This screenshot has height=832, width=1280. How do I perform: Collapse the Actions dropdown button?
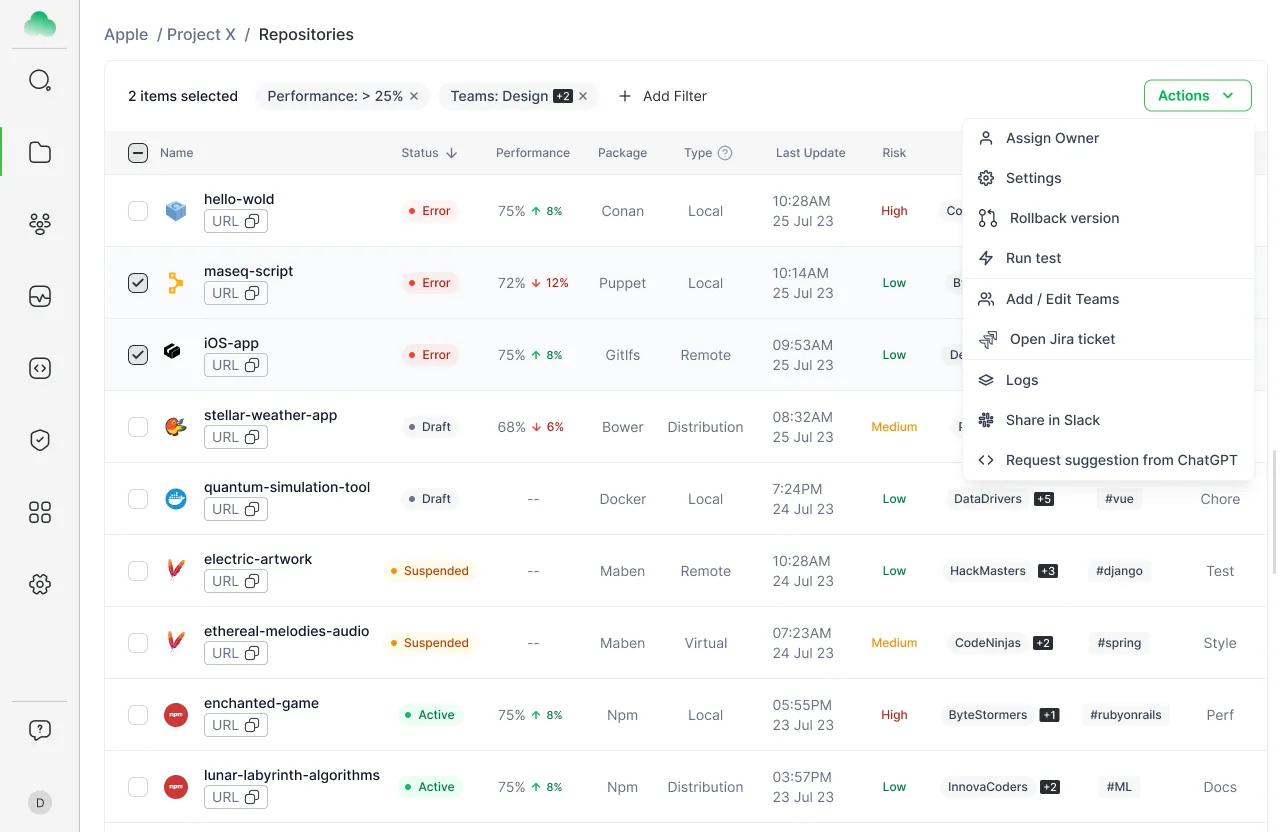point(1198,96)
